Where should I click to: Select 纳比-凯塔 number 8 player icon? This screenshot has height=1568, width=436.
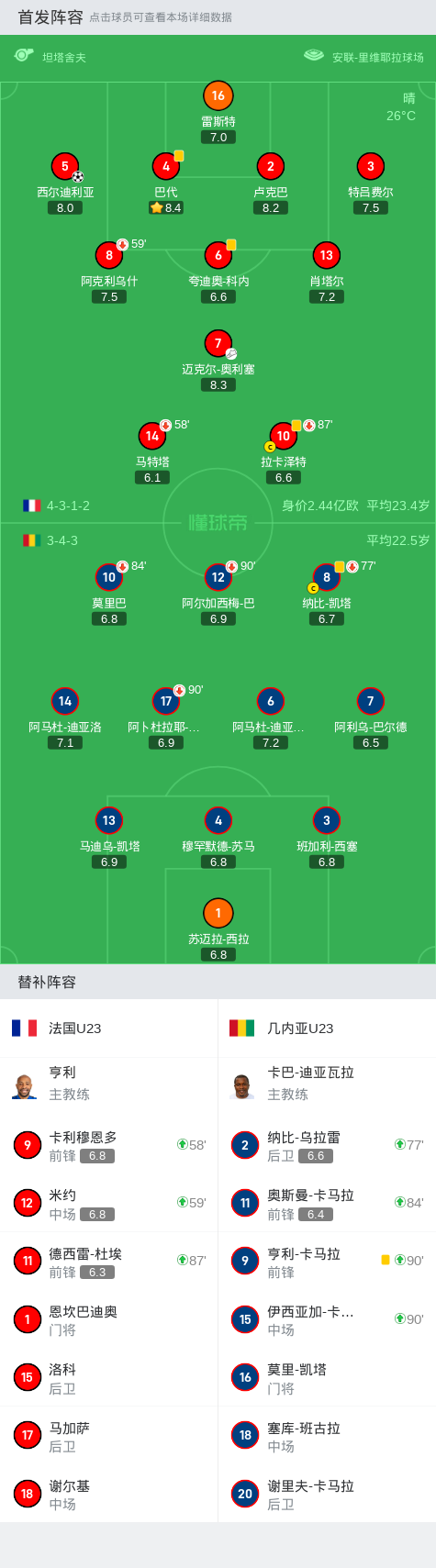326,577
